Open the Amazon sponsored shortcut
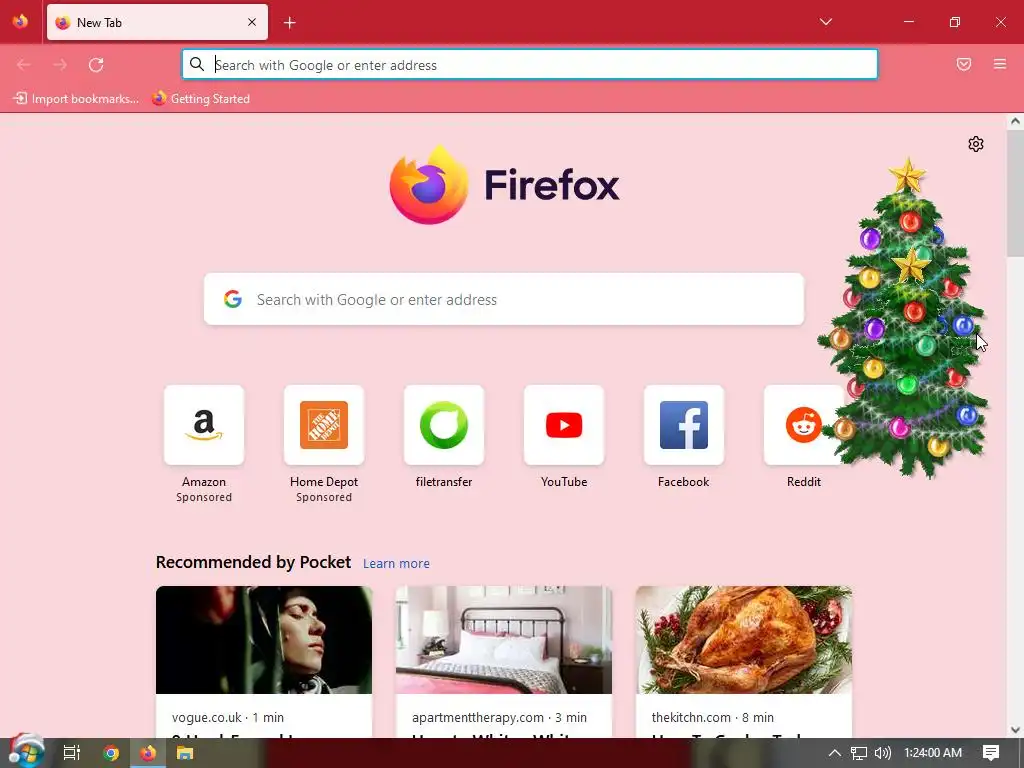 coord(204,425)
